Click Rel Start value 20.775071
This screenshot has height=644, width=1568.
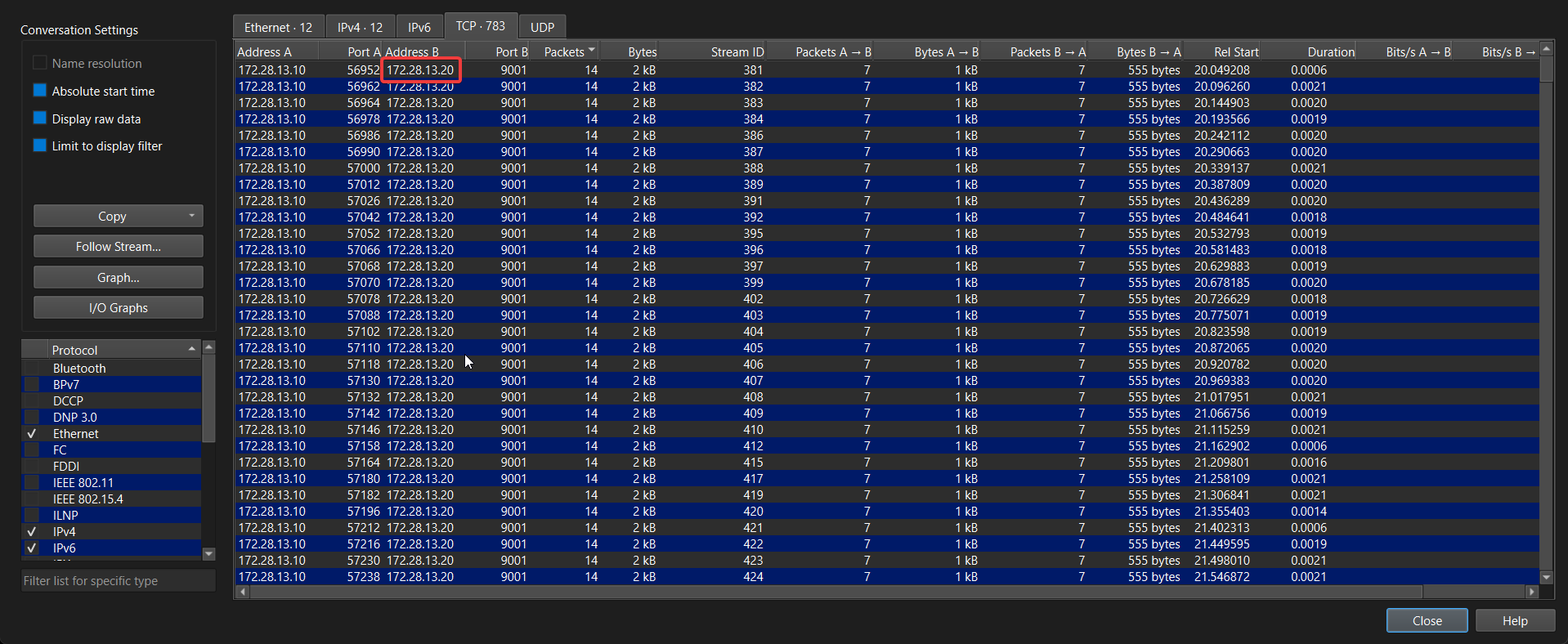(1221, 315)
